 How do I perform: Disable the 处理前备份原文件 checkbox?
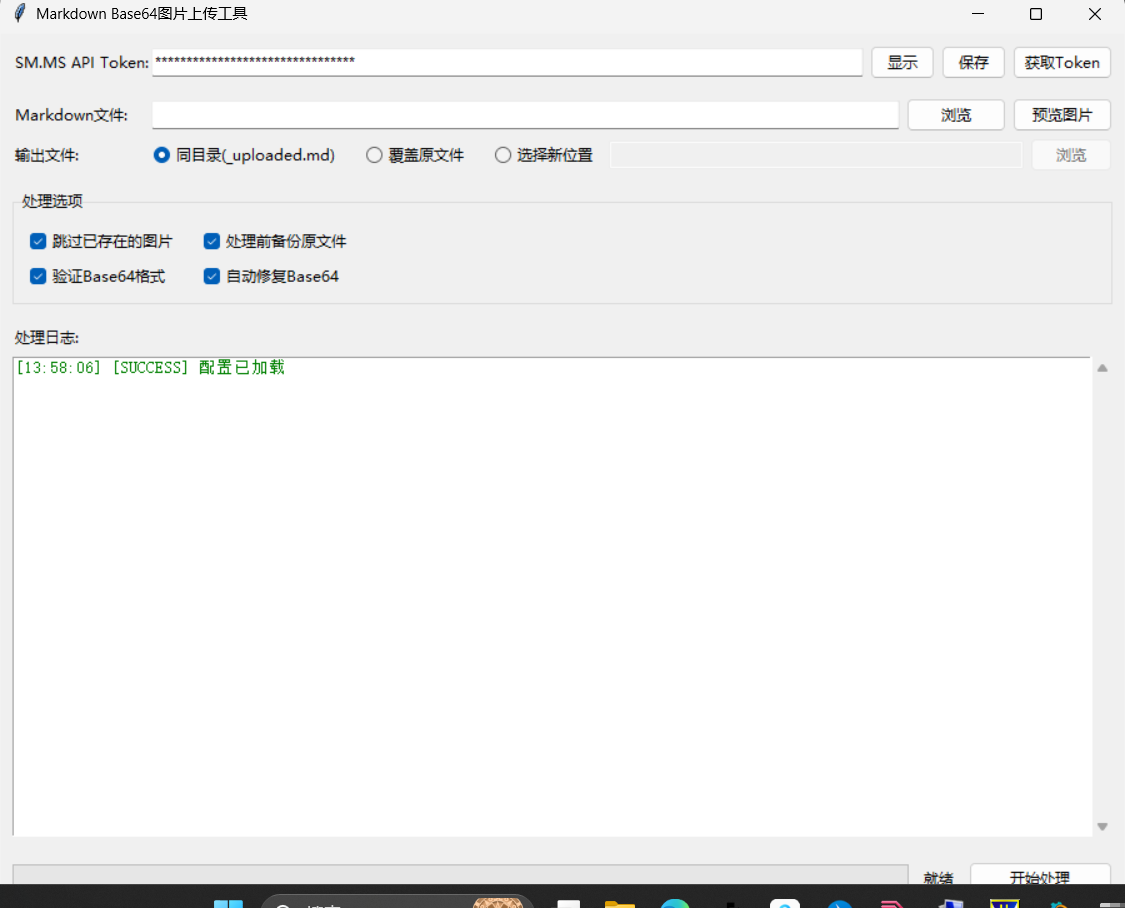tap(211, 241)
